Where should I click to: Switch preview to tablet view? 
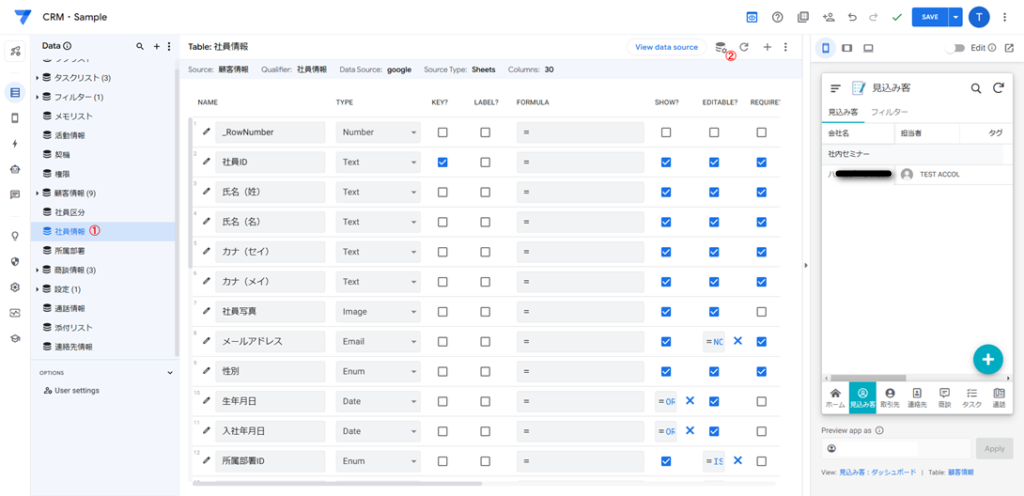[847, 47]
